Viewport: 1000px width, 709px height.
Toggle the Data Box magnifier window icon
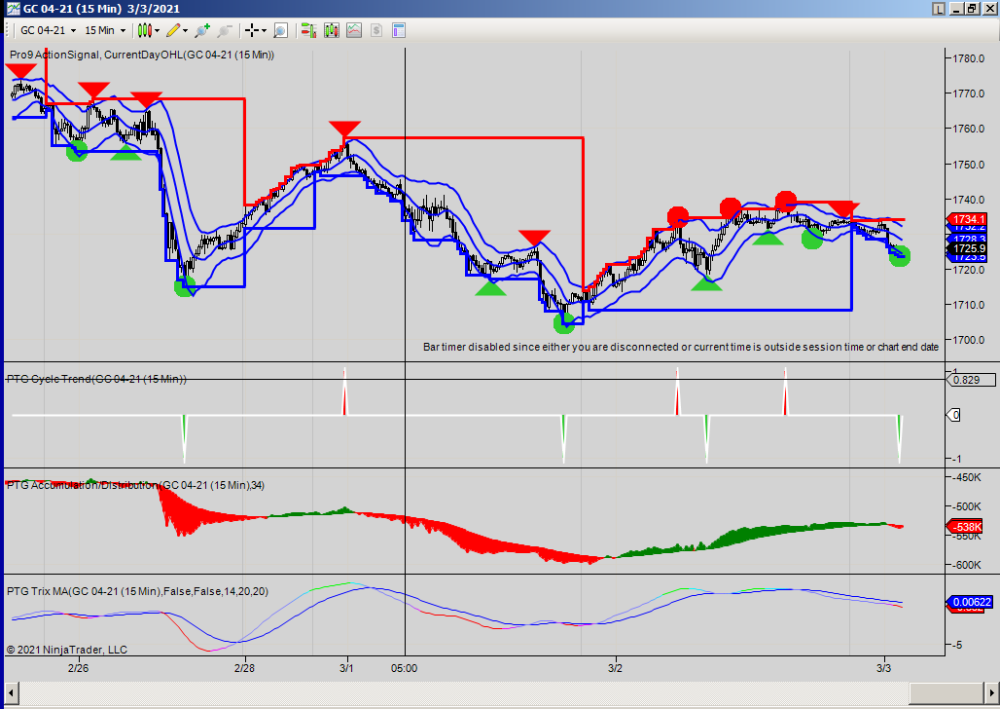281,30
